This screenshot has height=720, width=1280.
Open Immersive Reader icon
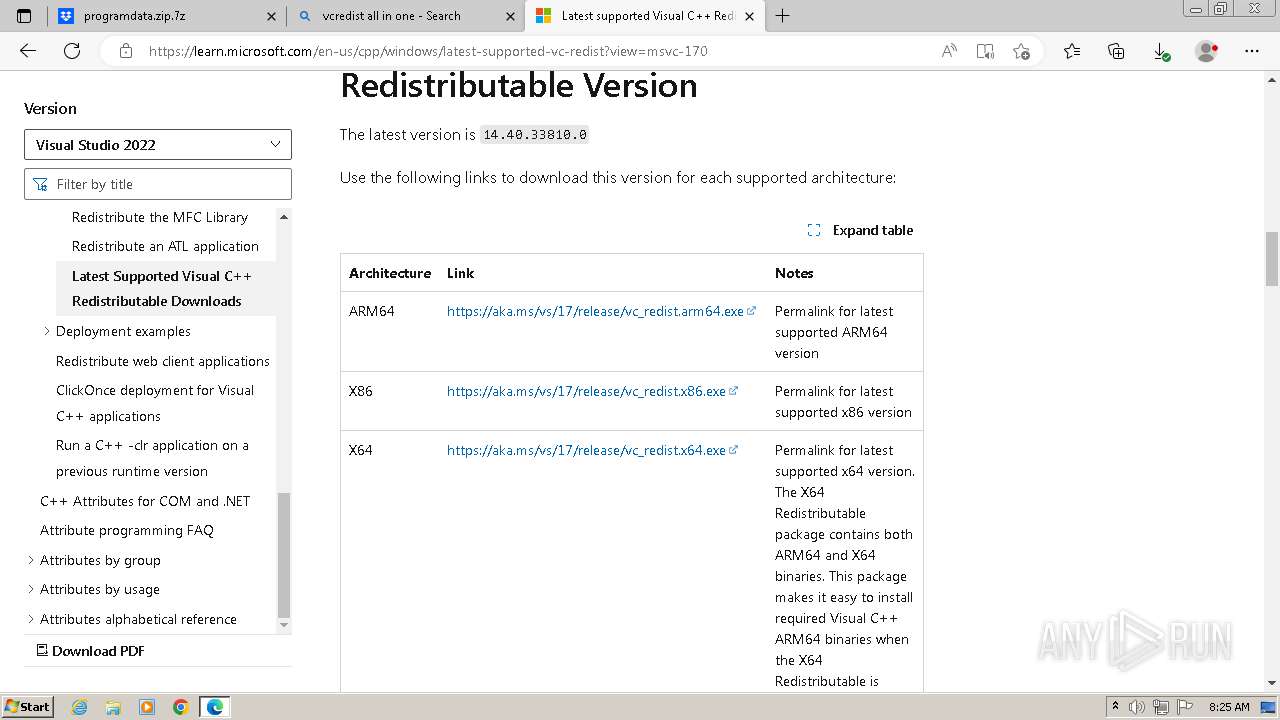click(x=985, y=51)
